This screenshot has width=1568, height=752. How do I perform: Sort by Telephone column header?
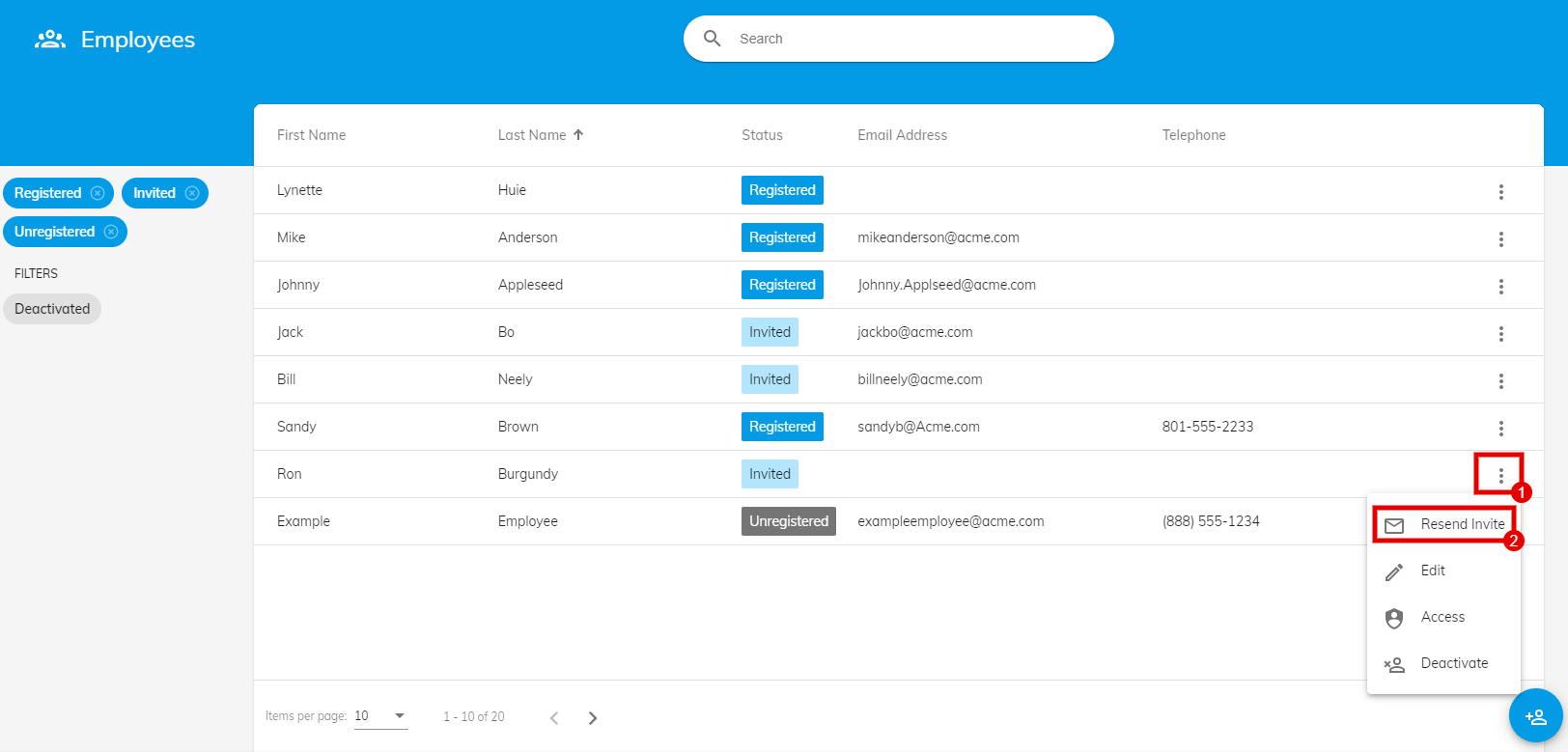[1193, 135]
